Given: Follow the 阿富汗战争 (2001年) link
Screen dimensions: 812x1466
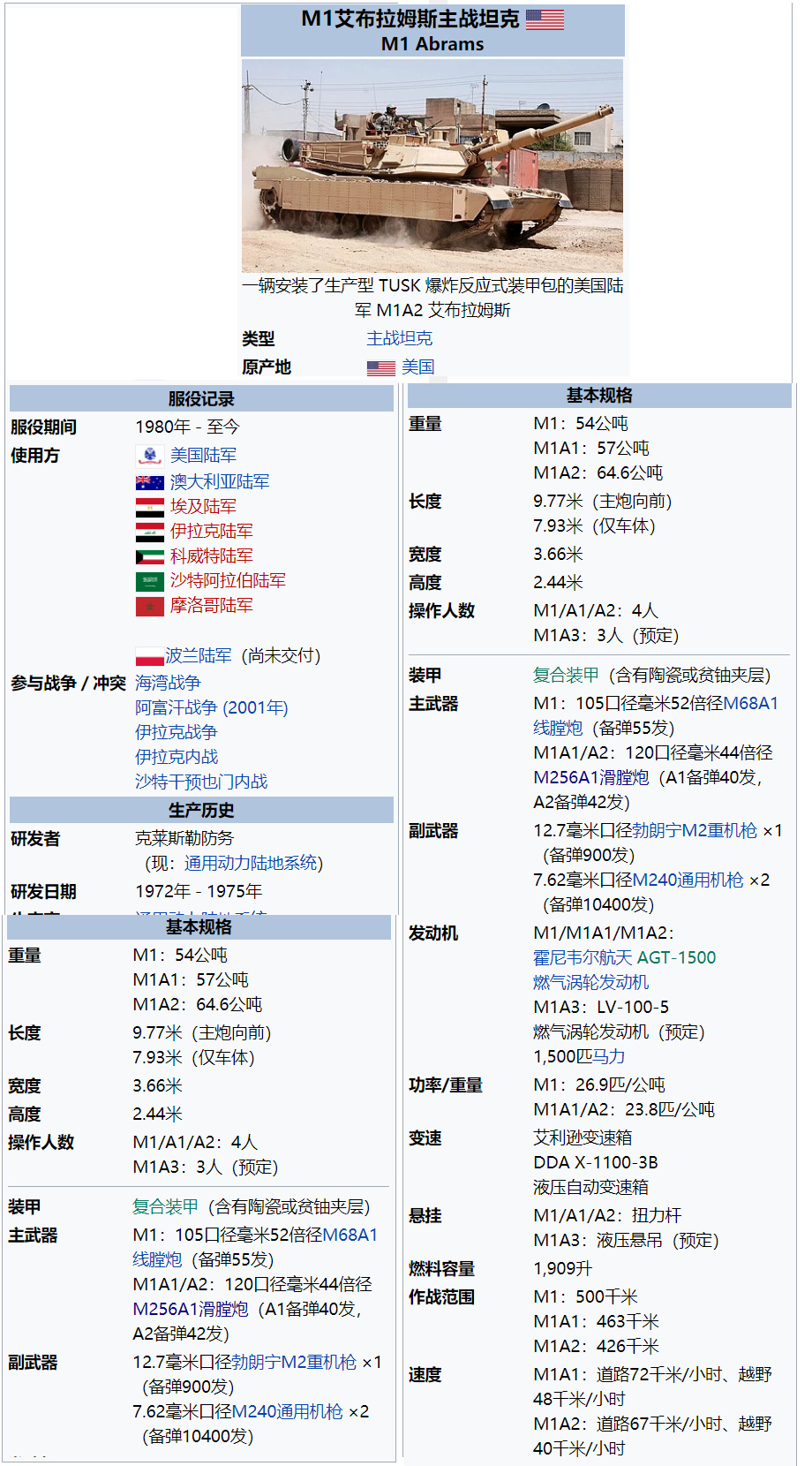Looking at the screenshot, I should point(211,707).
